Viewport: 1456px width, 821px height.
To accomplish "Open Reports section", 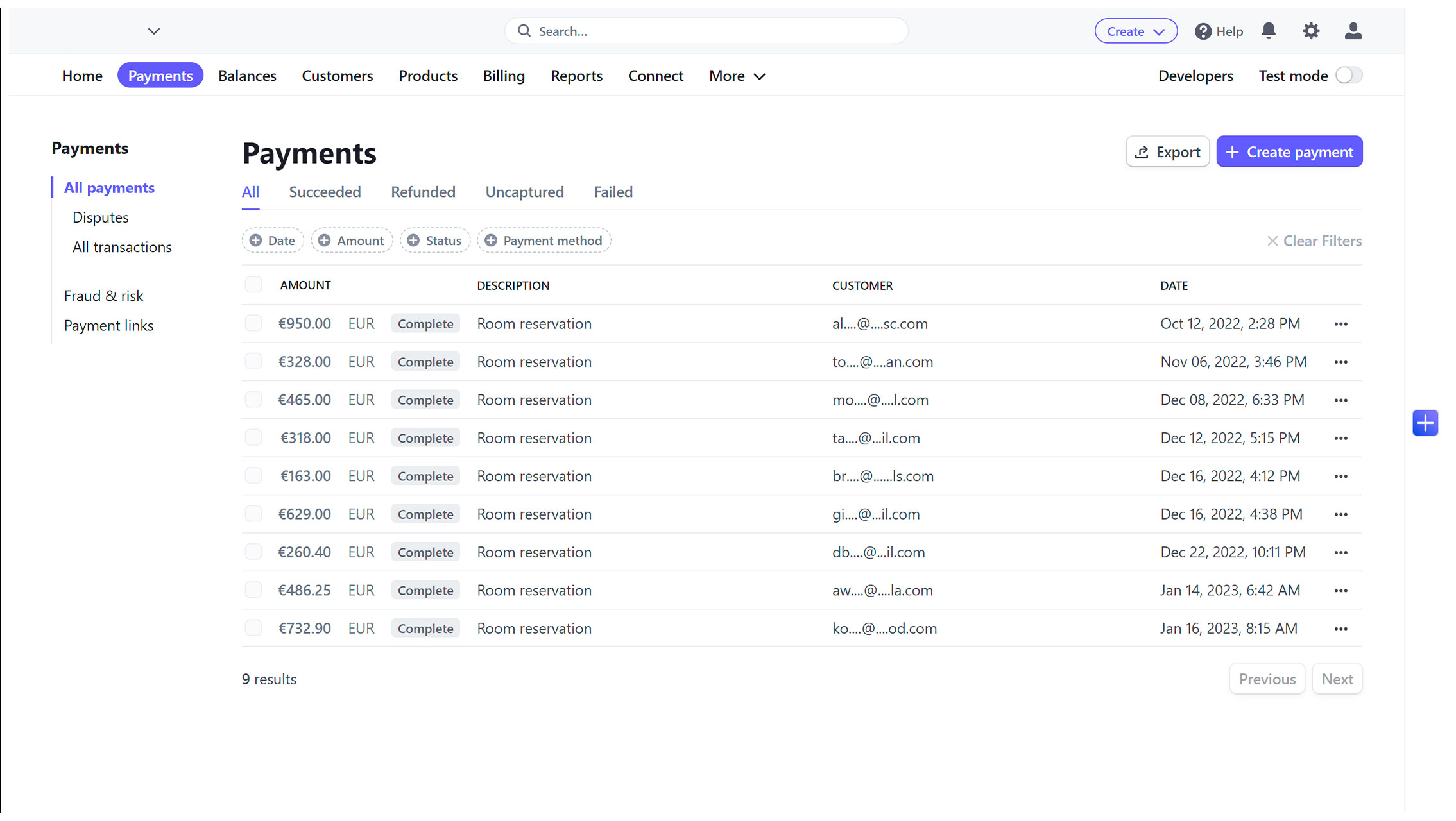I will 576,76.
